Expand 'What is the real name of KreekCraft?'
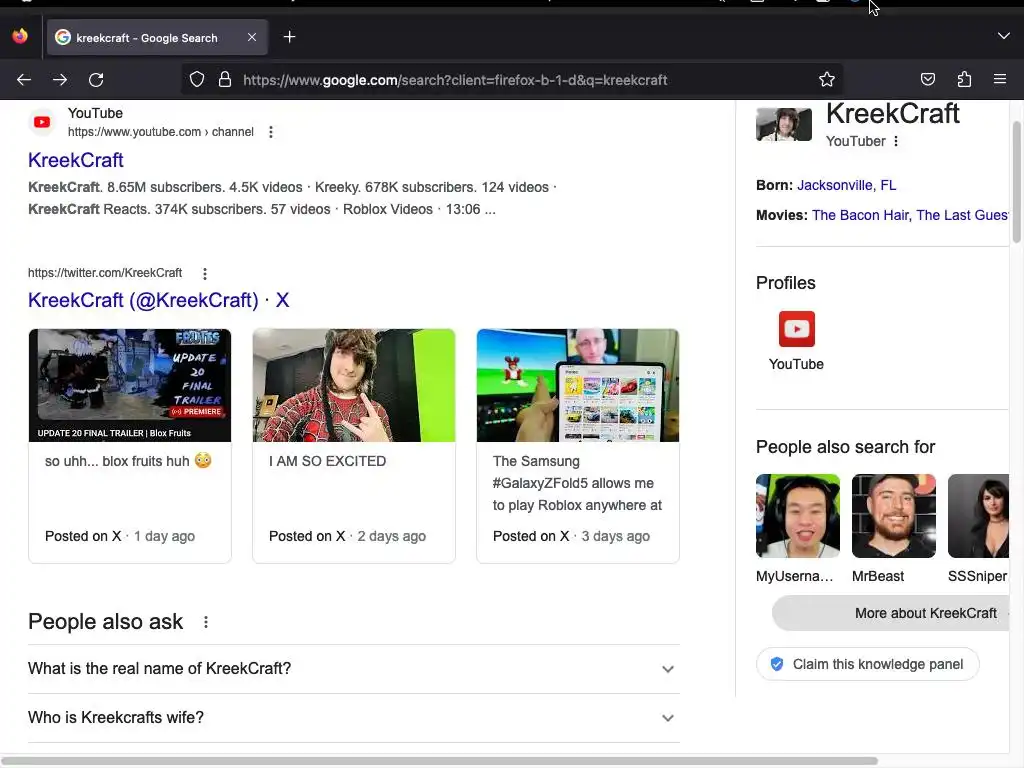This screenshot has width=1024, height=768. coord(353,669)
